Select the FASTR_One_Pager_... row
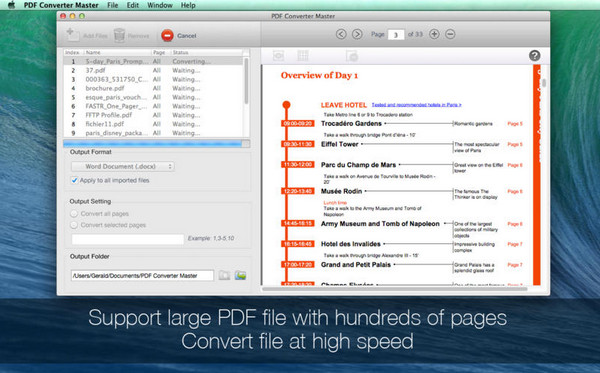Viewport: 600px width, 373px height. (x=153, y=106)
